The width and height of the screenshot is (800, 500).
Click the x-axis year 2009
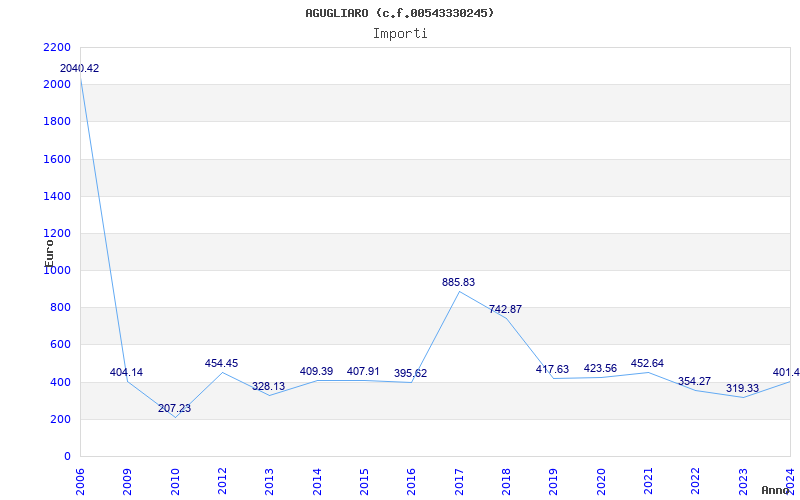(128, 482)
